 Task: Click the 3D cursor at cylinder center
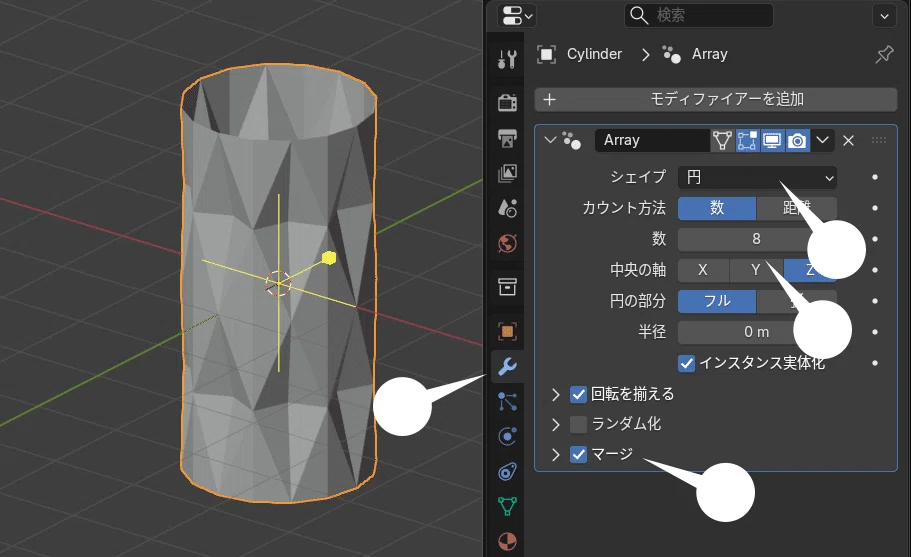[x=278, y=283]
